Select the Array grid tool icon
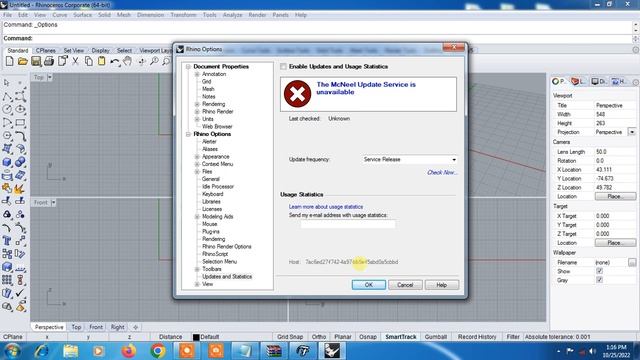This screenshot has width=640, height=360. (7, 280)
